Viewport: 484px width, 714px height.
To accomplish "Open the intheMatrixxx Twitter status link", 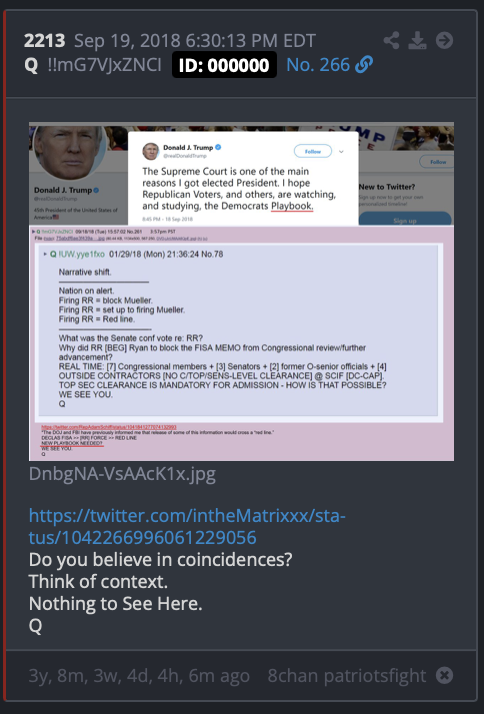I will pos(187,527).
